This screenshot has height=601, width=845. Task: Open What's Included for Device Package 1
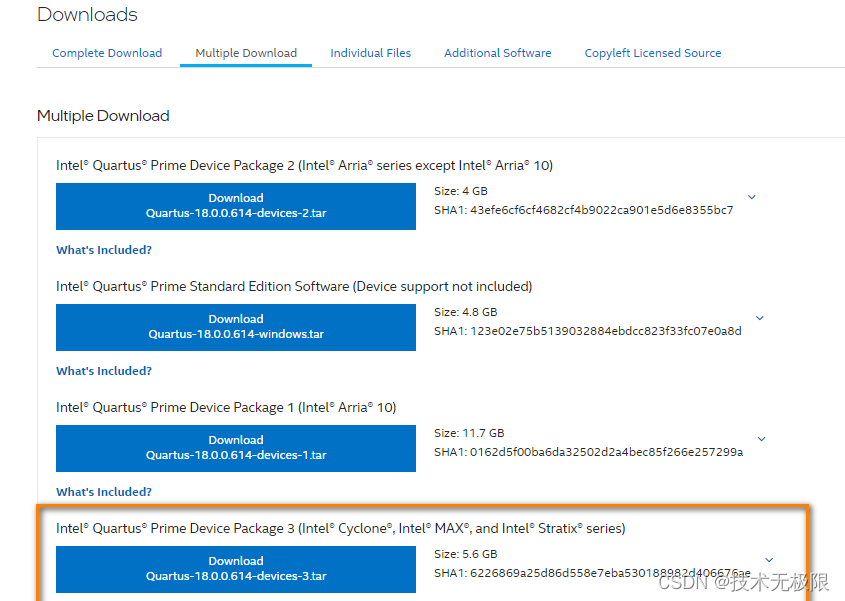click(104, 492)
